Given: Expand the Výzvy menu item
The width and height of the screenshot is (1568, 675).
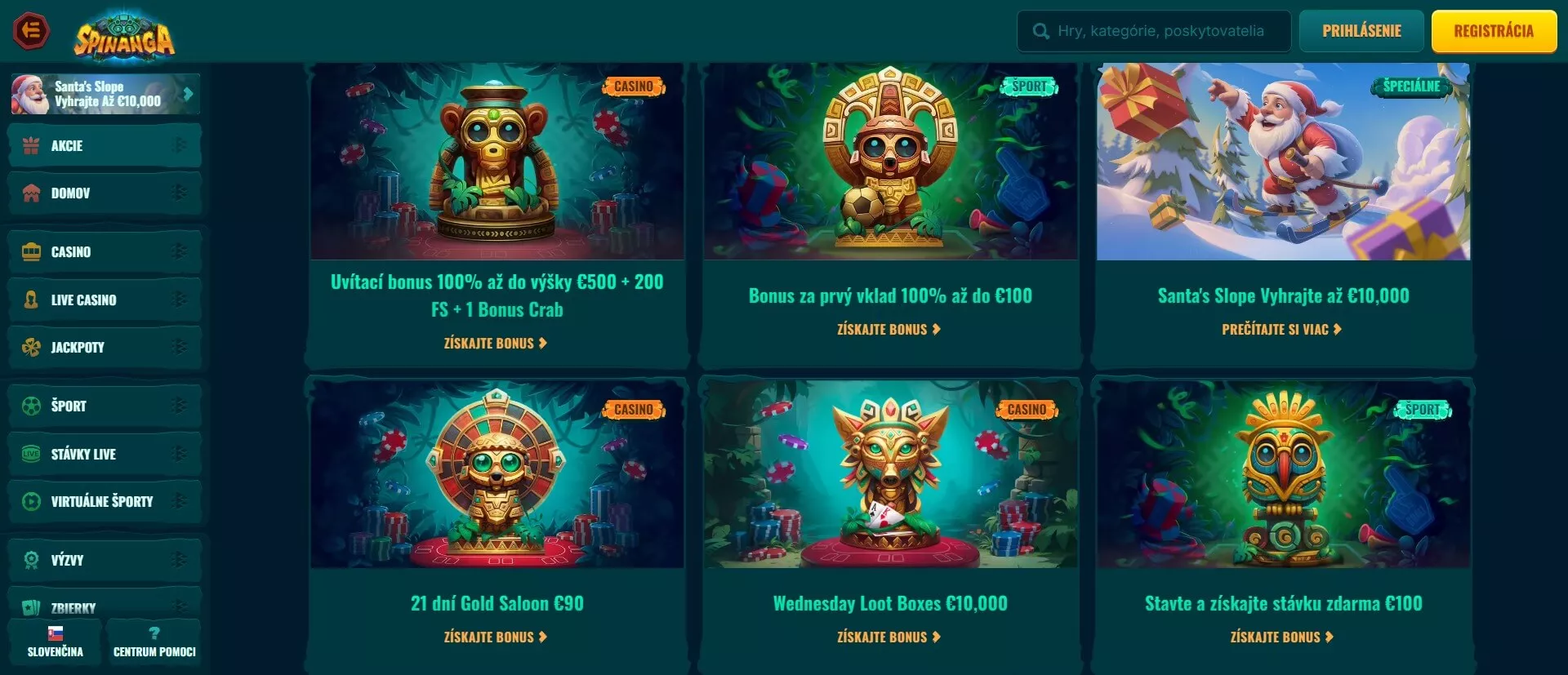Looking at the screenshot, I should [x=105, y=560].
